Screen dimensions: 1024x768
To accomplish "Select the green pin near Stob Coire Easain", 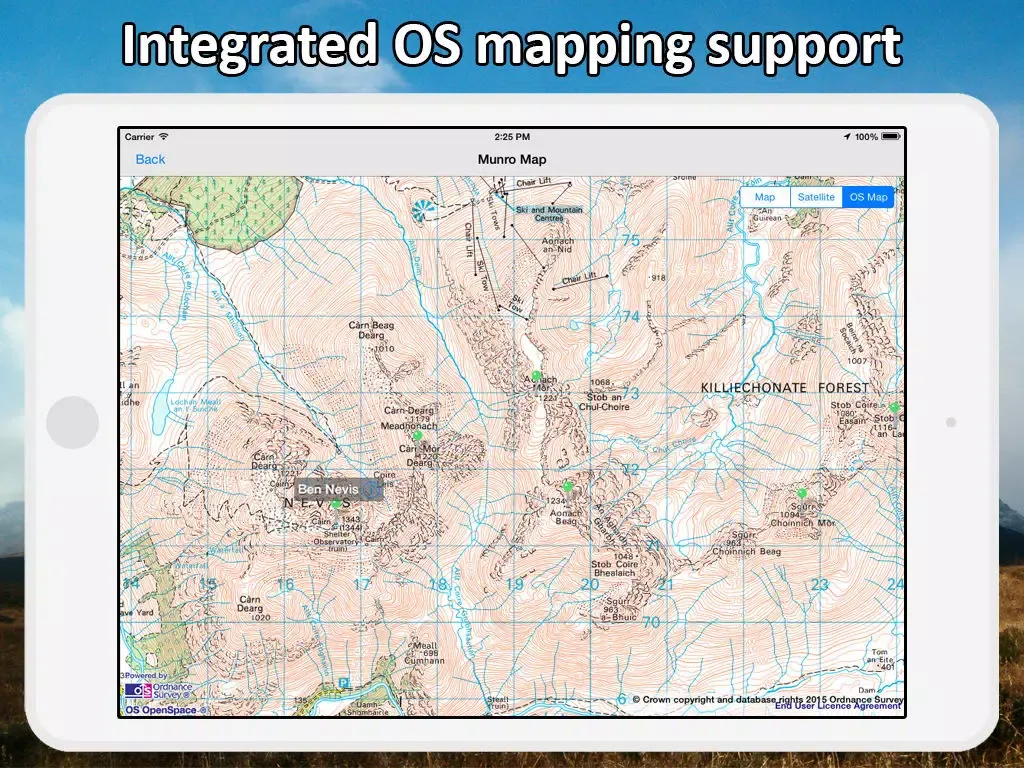I will (x=895, y=408).
